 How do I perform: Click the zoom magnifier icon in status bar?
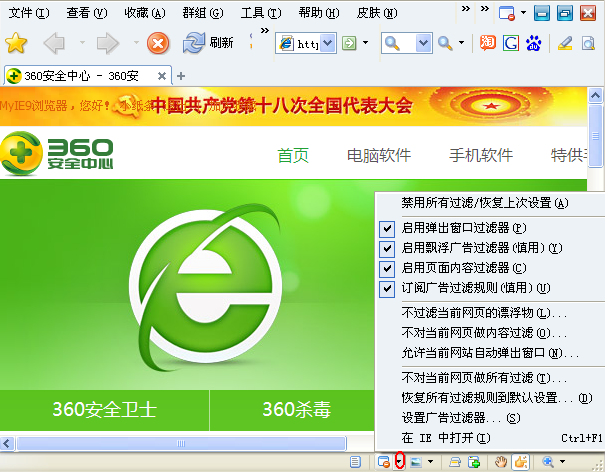coord(548,461)
